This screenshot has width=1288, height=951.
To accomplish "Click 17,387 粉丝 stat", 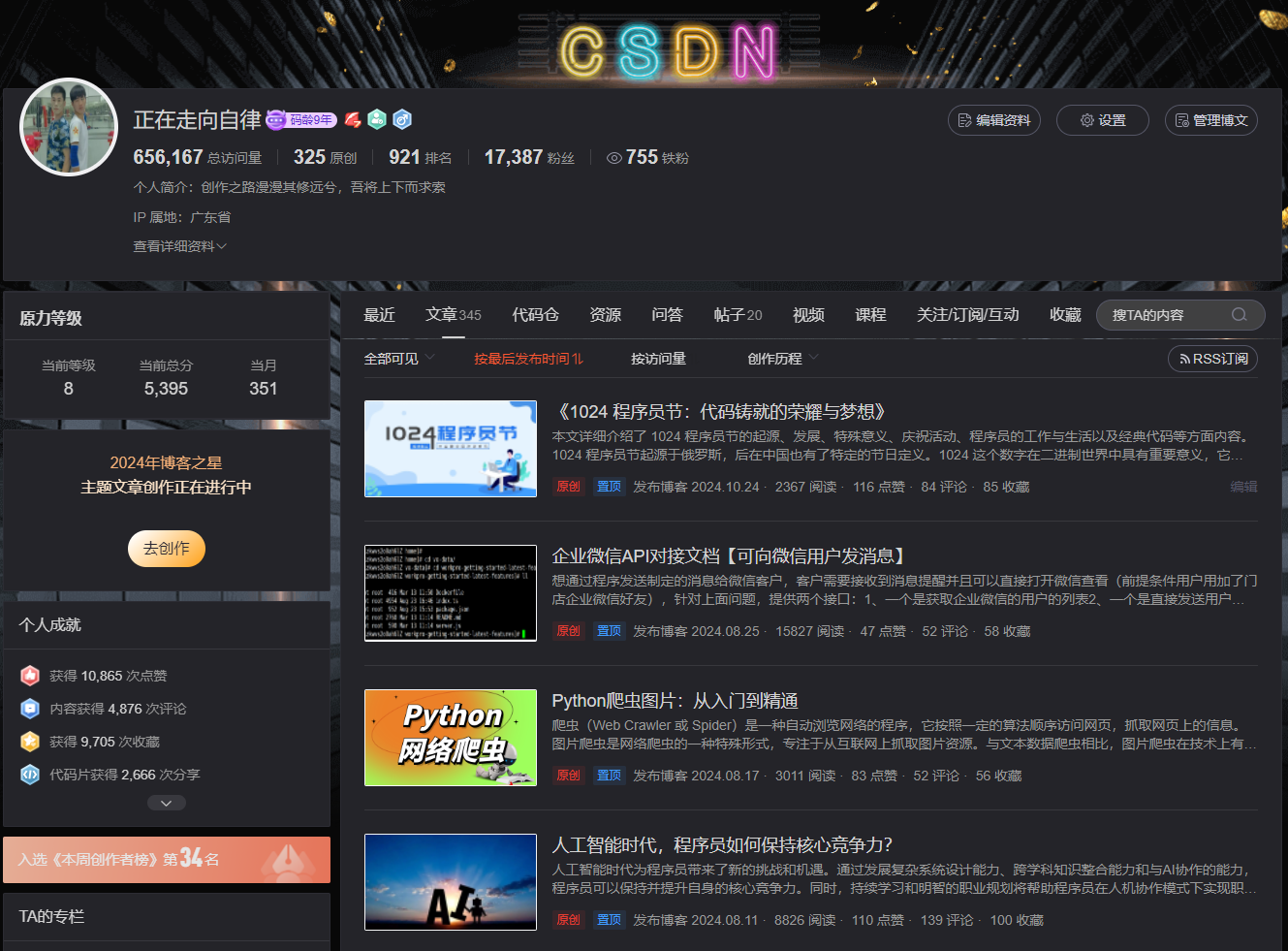I will click(x=529, y=157).
